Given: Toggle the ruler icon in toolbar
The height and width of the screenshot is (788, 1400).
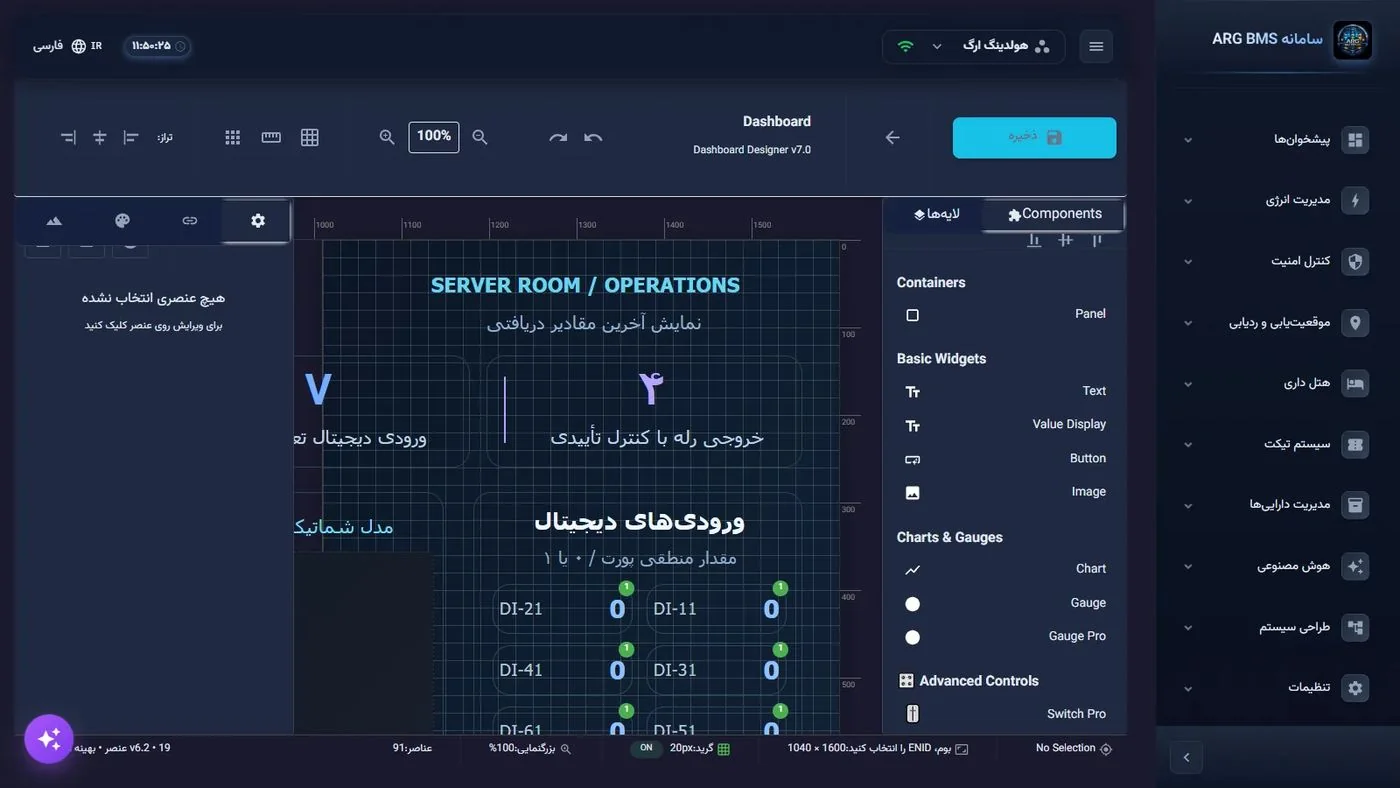Looking at the screenshot, I should pyautogui.click(x=271, y=137).
